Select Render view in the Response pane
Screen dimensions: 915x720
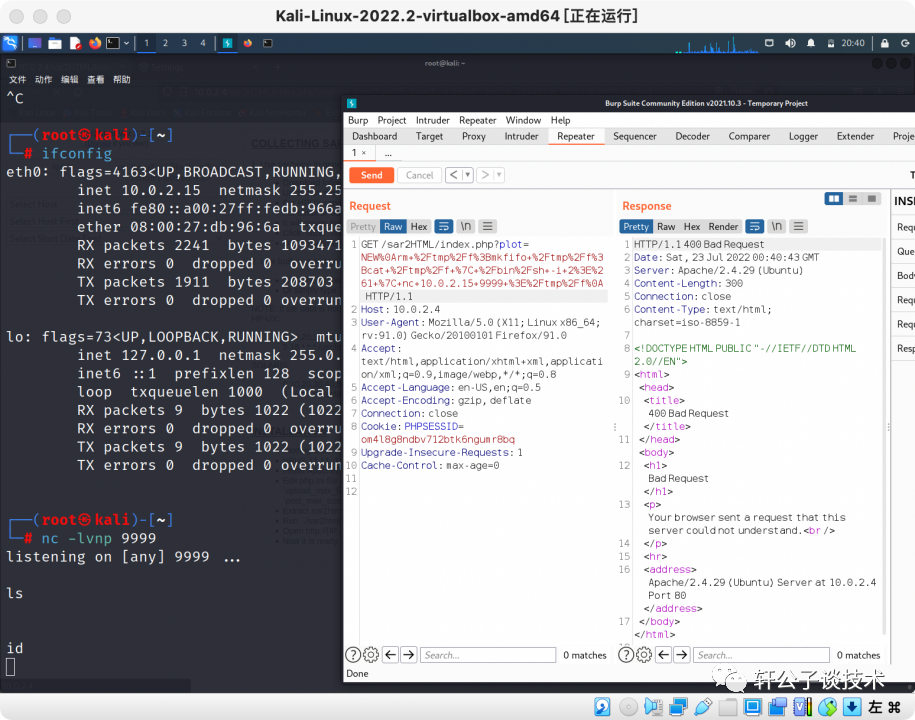click(x=723, y=226)
